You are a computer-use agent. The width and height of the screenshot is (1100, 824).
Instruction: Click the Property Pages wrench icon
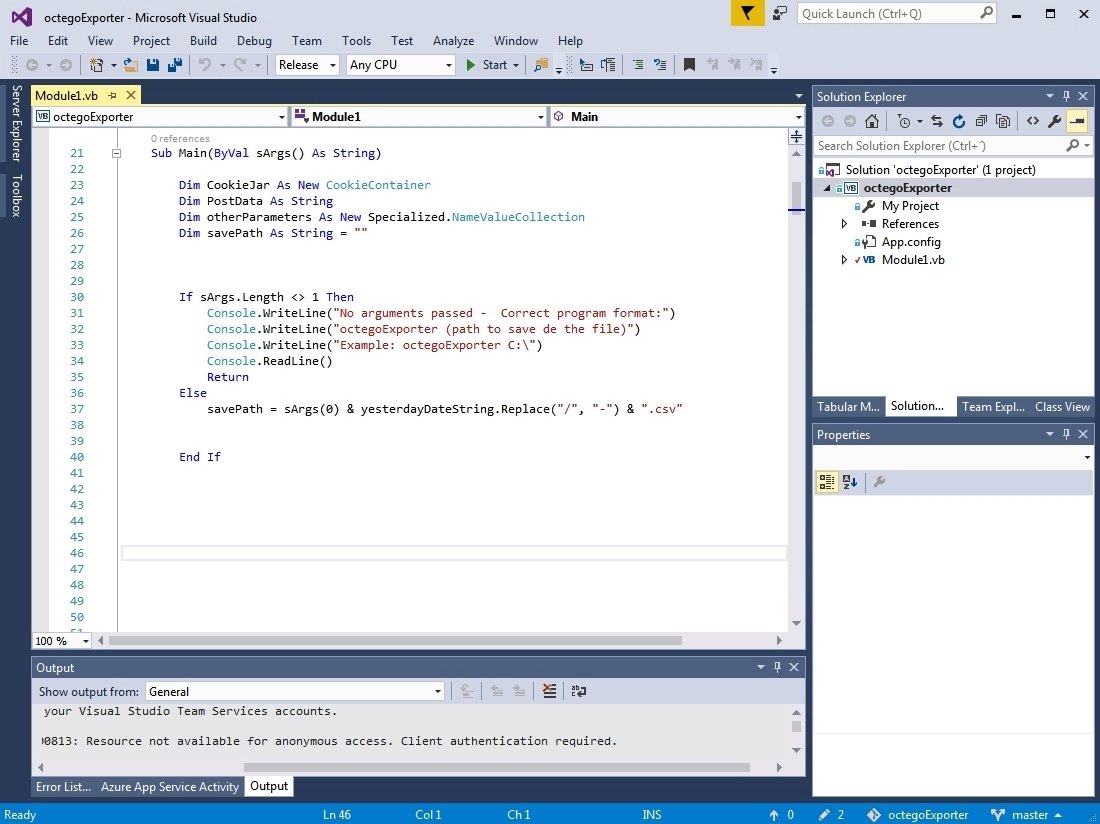(x=879, y=482)
